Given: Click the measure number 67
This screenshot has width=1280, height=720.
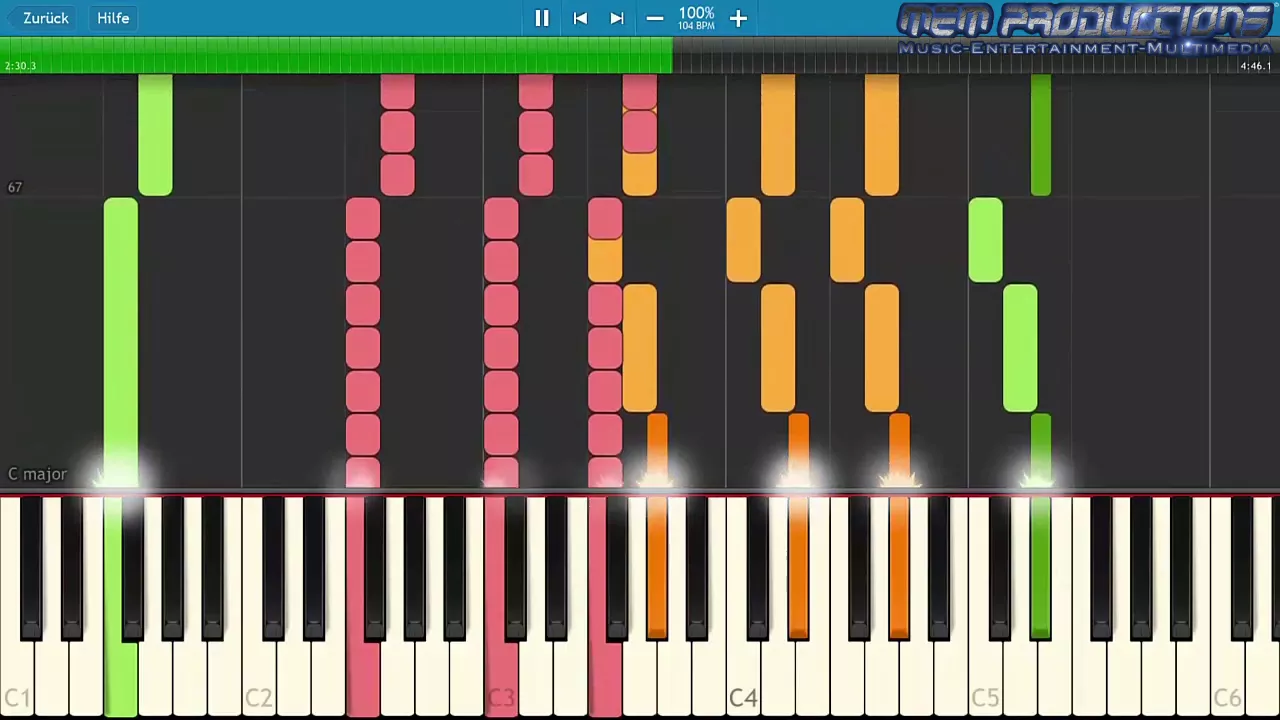Looking at the screenshot, I should [15, 187].
